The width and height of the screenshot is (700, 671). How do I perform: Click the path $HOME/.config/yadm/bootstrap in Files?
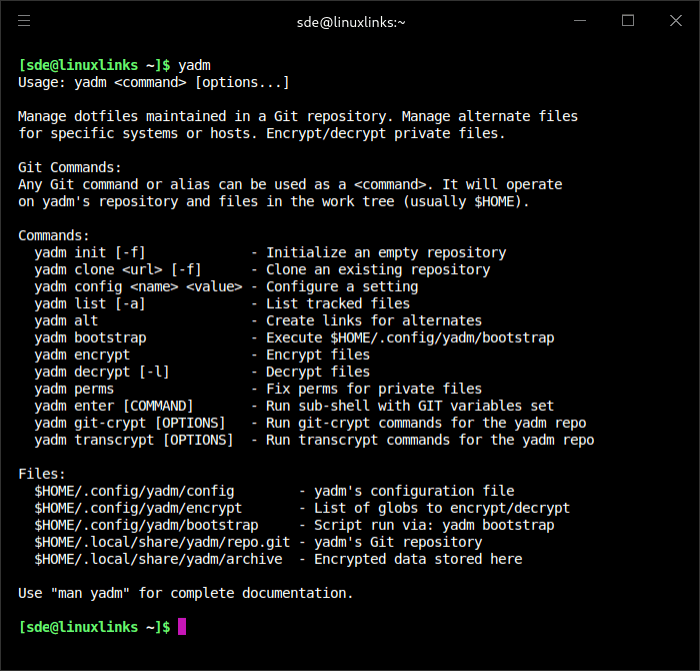pos(146,525)
